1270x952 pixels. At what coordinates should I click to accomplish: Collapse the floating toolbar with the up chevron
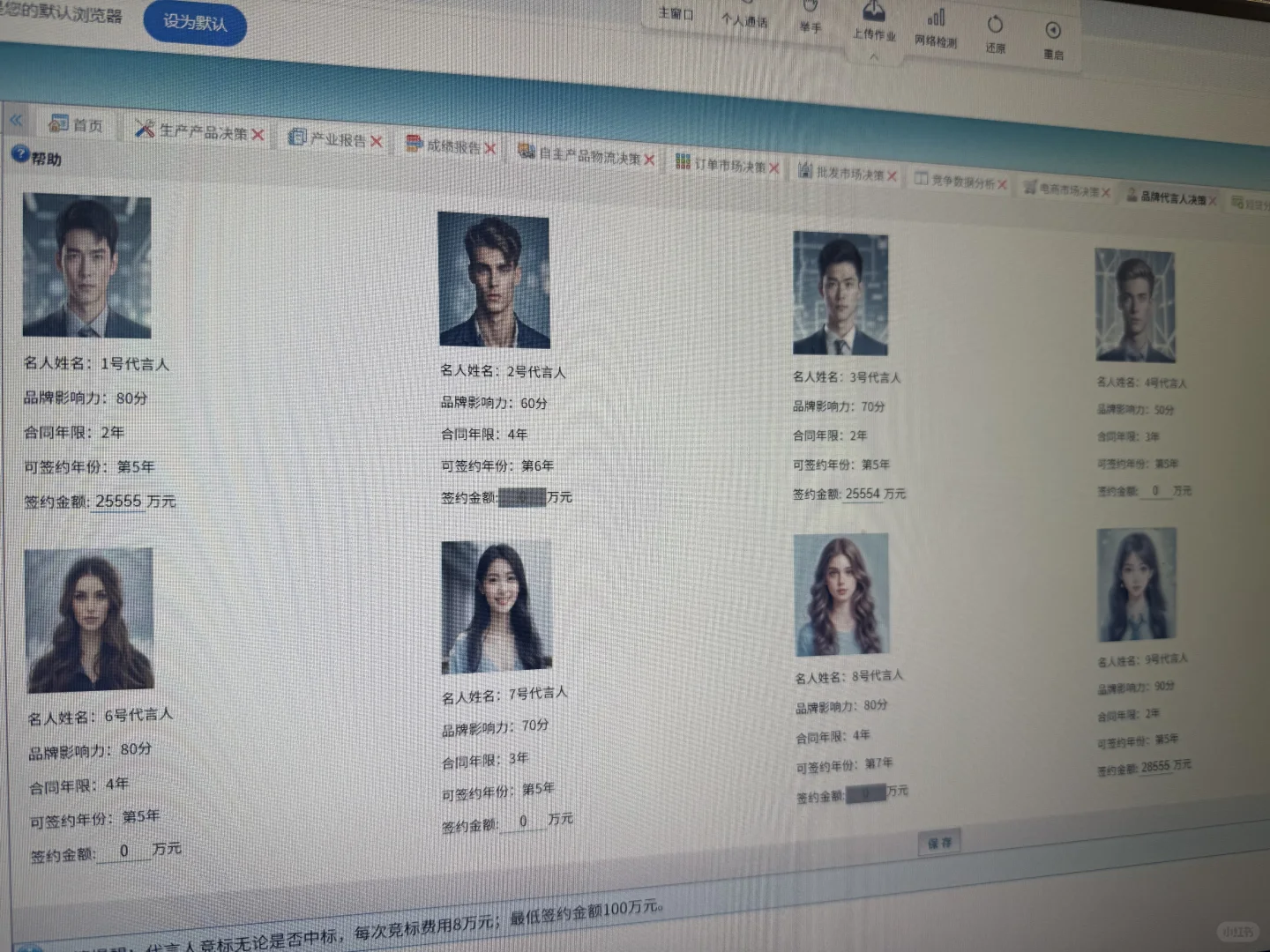click(874, 56)
